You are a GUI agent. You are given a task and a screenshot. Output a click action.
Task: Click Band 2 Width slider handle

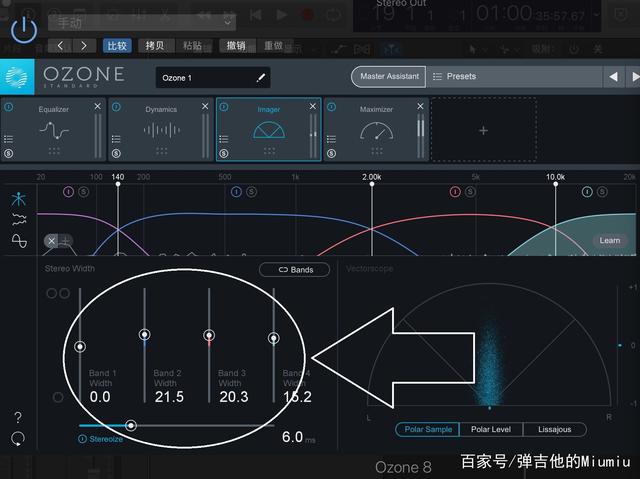pos(144,335)
